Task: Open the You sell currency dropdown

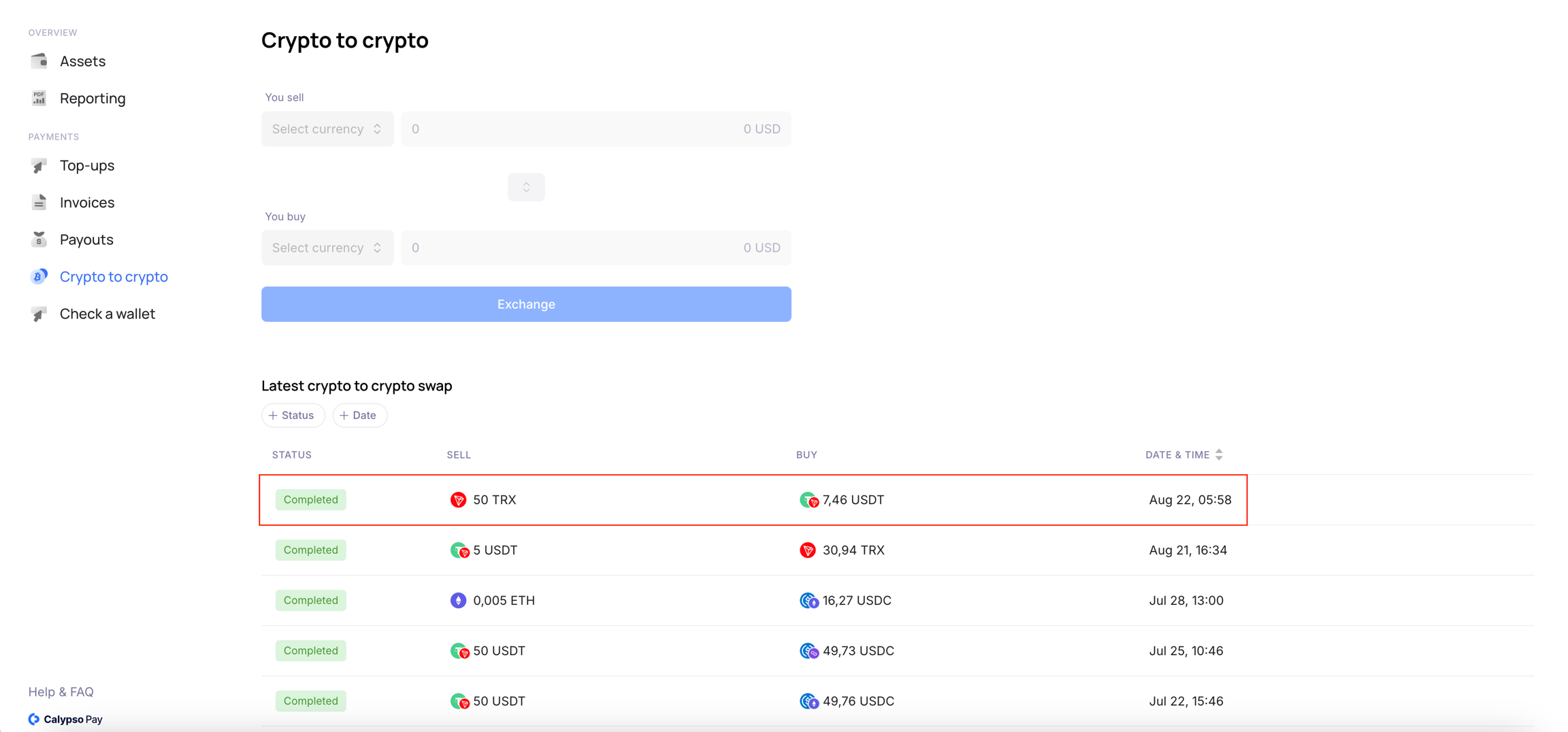Action: 327,129
